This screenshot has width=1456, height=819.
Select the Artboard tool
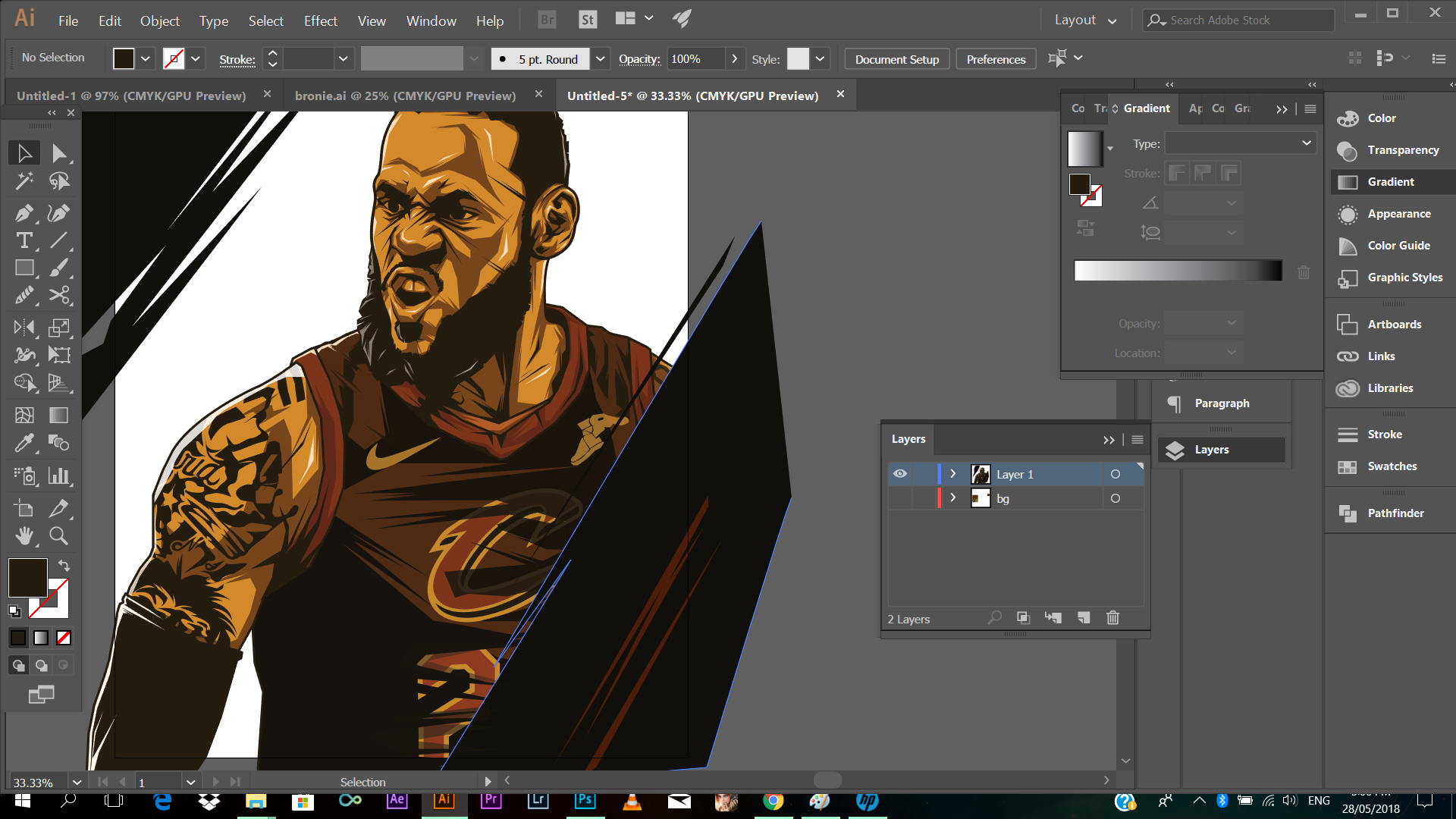(x=24, y=509)
